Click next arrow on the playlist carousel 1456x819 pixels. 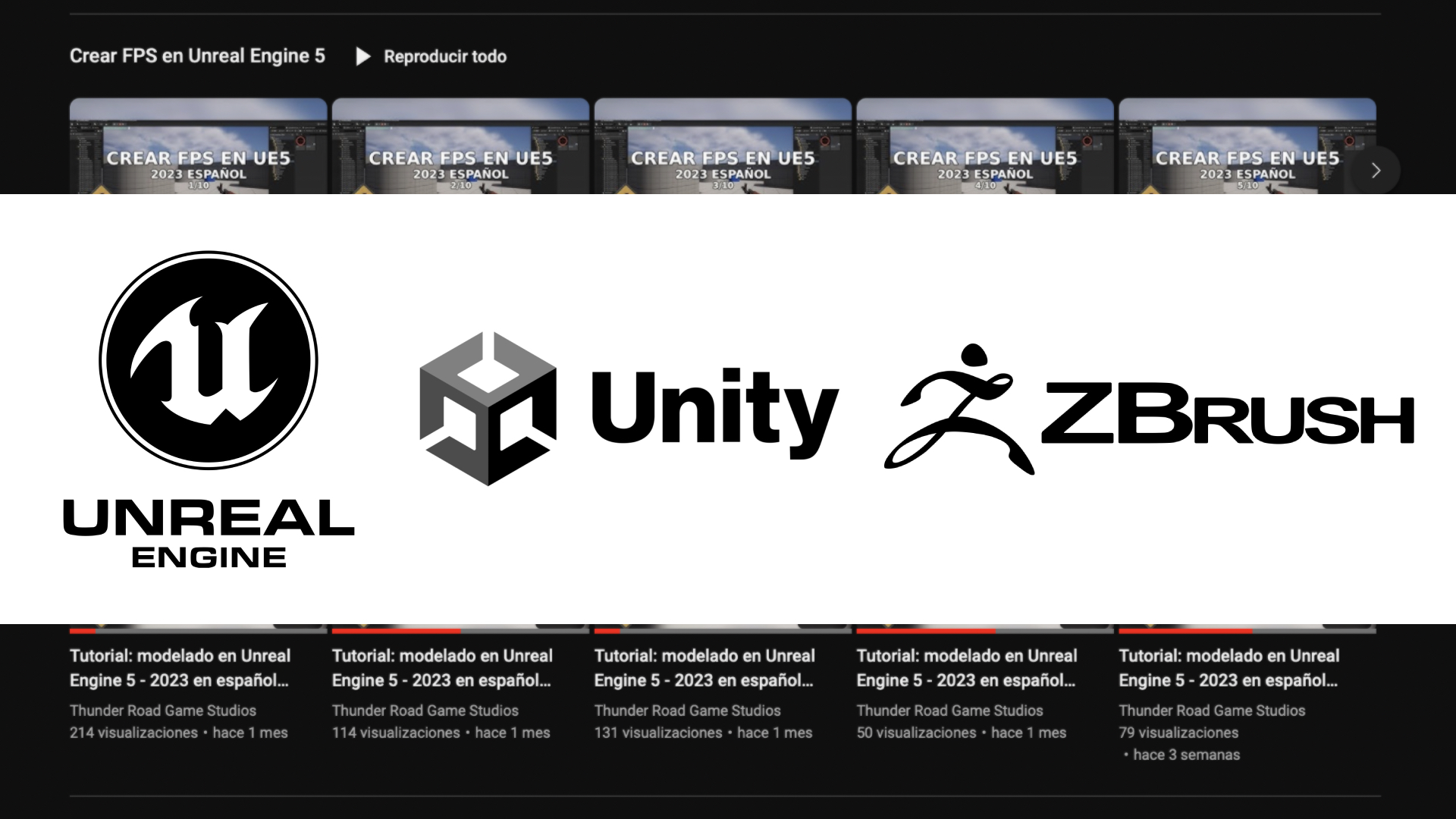[1376, 171]
